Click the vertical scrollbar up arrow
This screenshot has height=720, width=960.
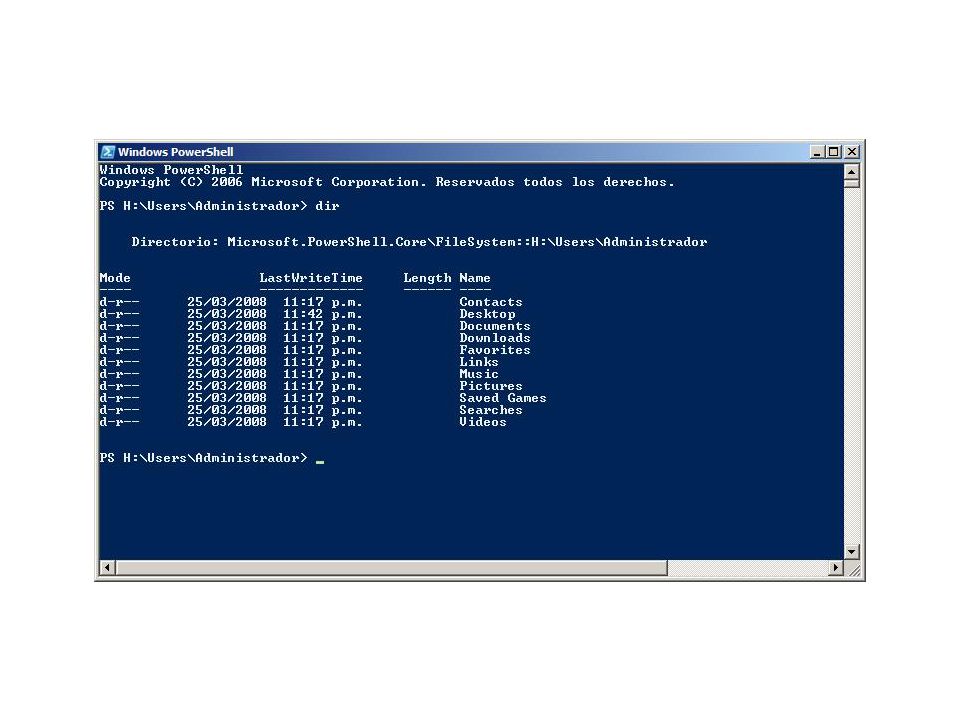[851, 171]
